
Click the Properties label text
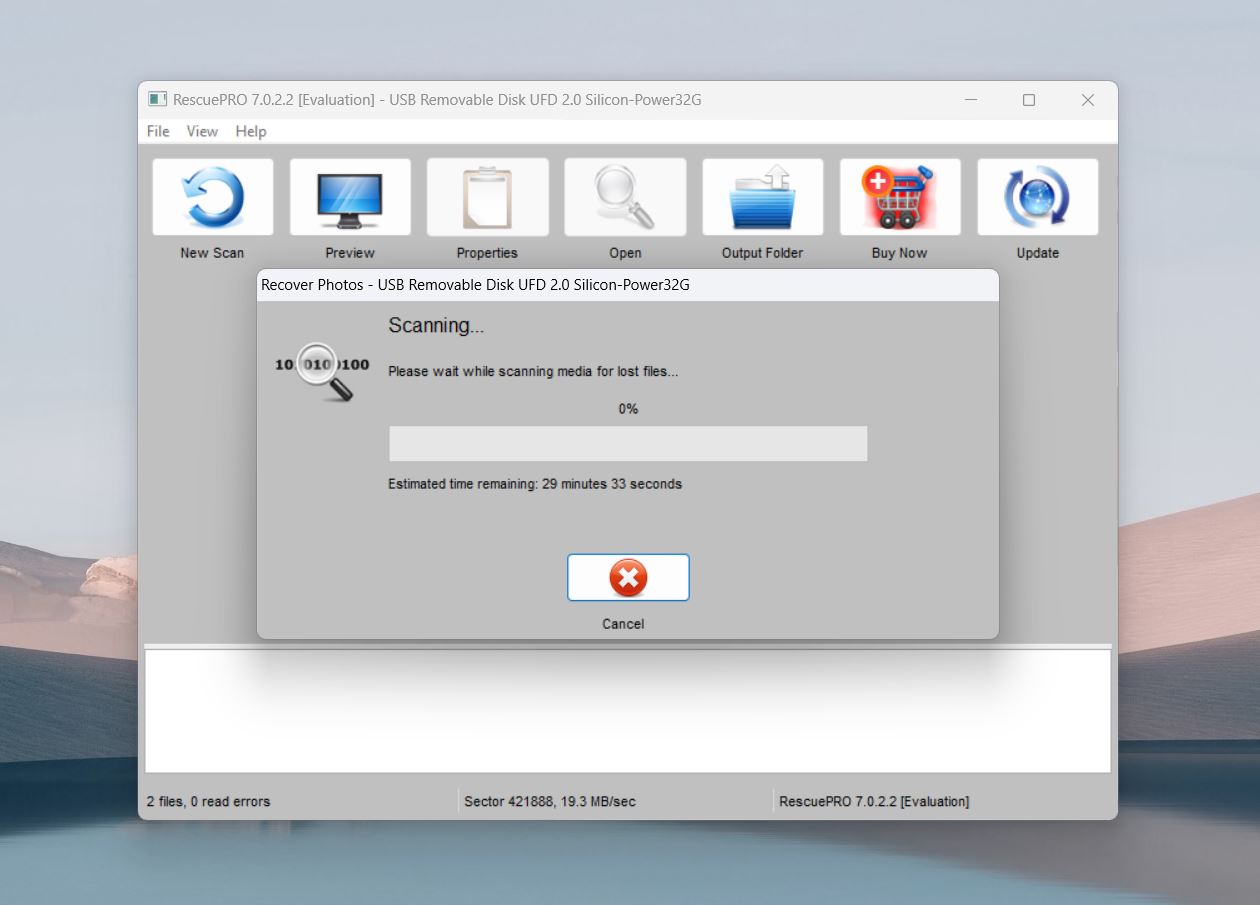[x=487, y=253]
